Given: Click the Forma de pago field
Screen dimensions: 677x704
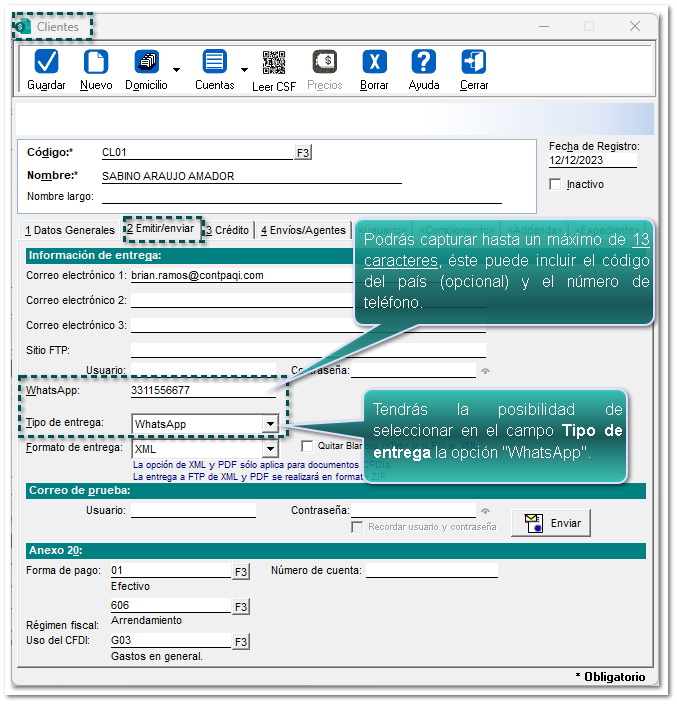Looking at the screenshot, I should pos(171,570).
